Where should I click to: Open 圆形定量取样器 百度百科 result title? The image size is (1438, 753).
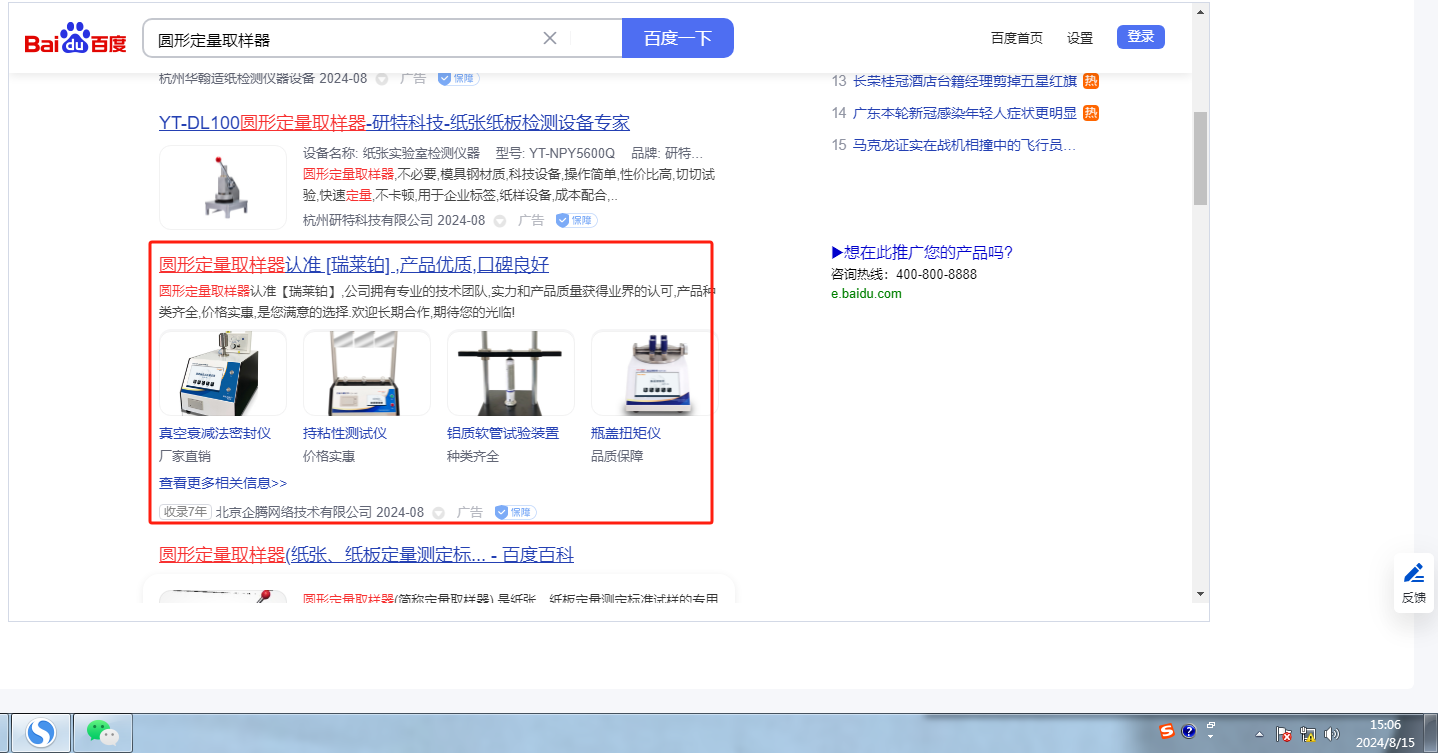[366, 555]
